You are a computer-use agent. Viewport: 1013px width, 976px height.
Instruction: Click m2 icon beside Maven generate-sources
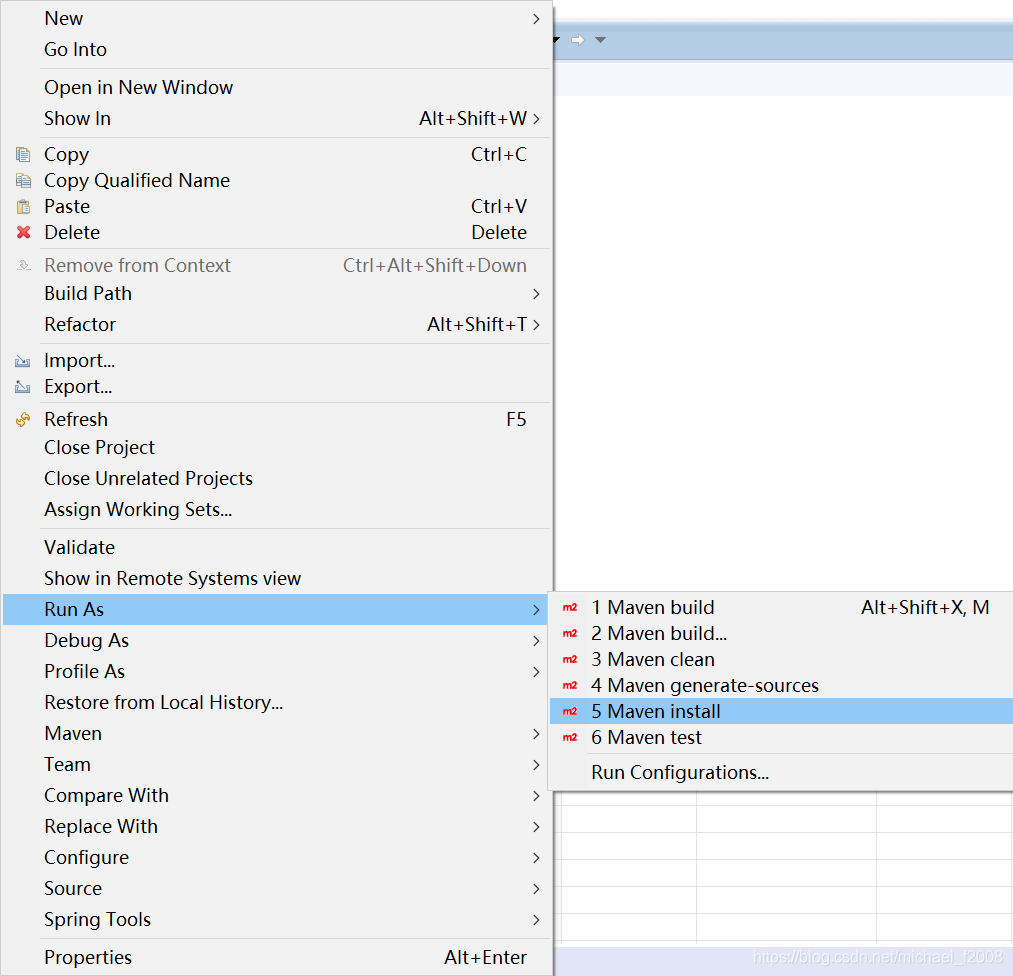(570, 685)
